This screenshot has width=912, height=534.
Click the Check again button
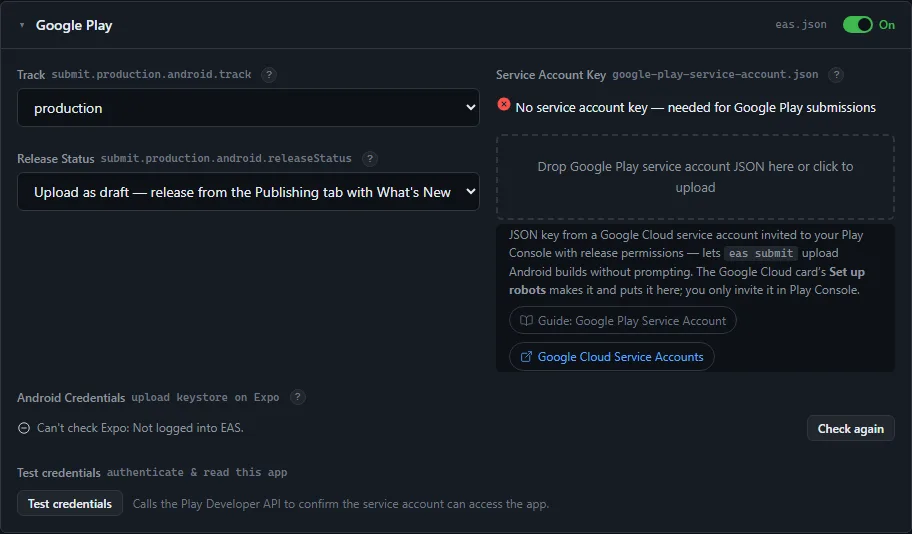pos(850,429)
